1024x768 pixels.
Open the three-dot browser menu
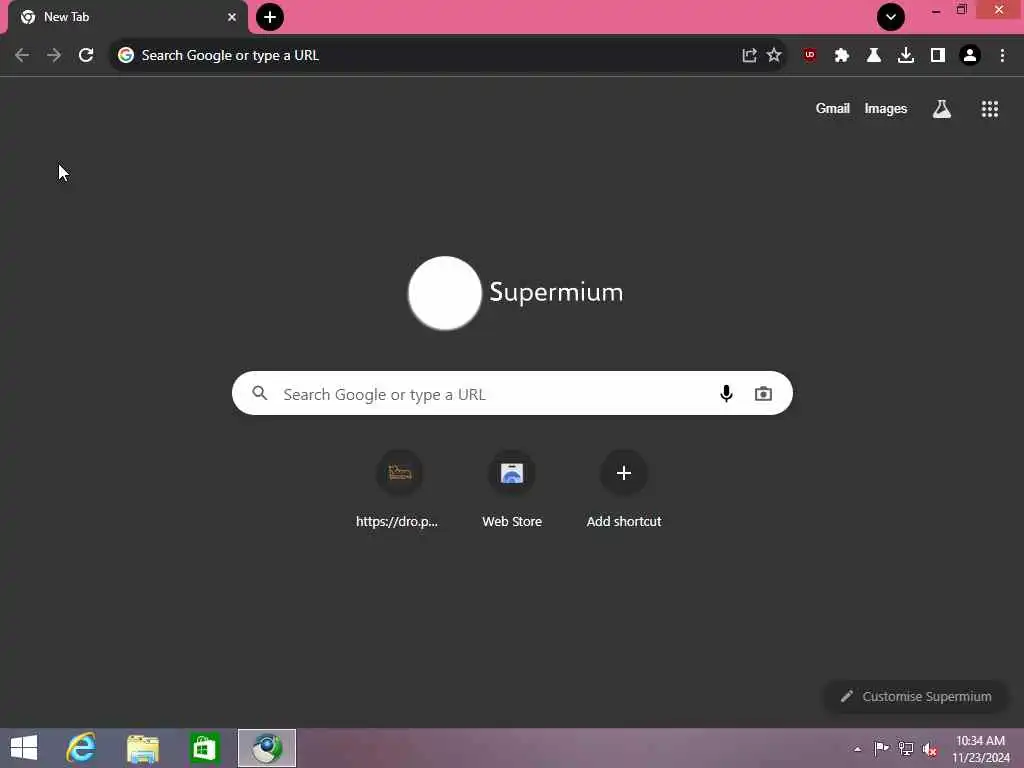coord(1002,55)
